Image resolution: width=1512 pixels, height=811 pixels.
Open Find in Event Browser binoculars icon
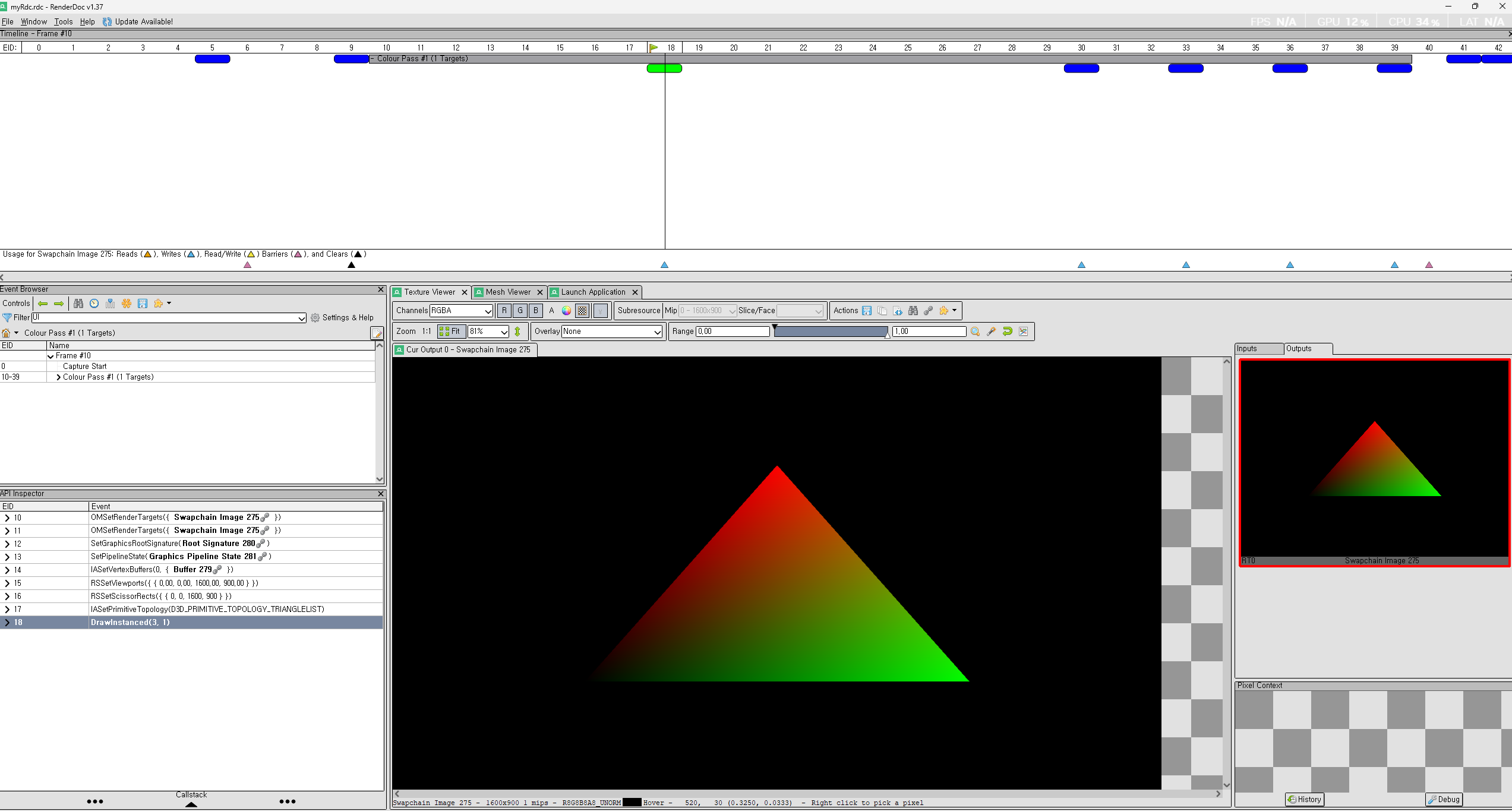[x=78, y=304]
